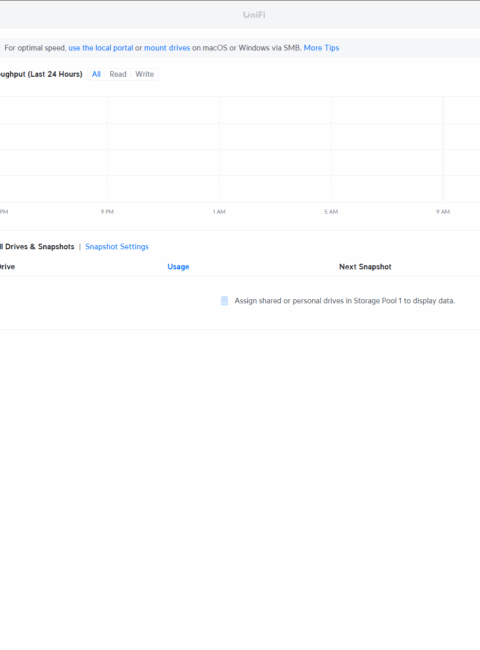Click the Drives & Snapshots heading

click(36, 247)
